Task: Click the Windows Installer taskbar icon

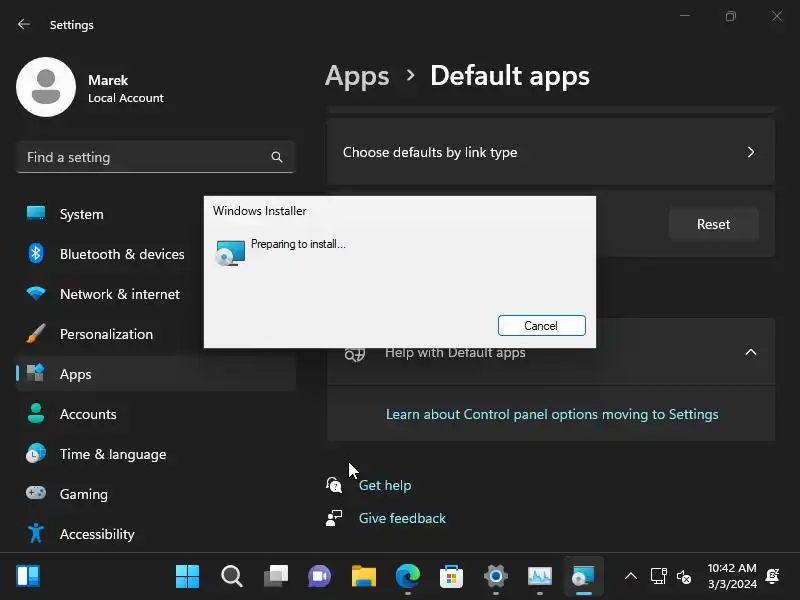Action: 584,577
